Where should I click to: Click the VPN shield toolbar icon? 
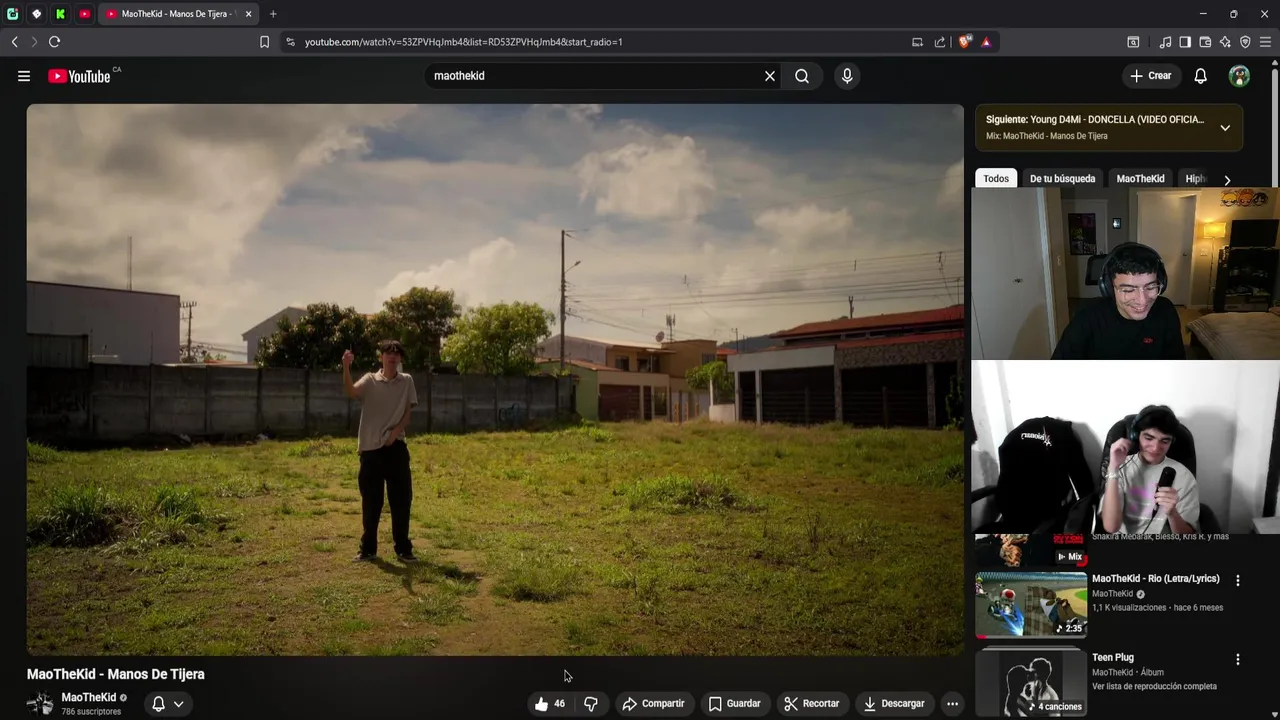(x=1245, y=42)
